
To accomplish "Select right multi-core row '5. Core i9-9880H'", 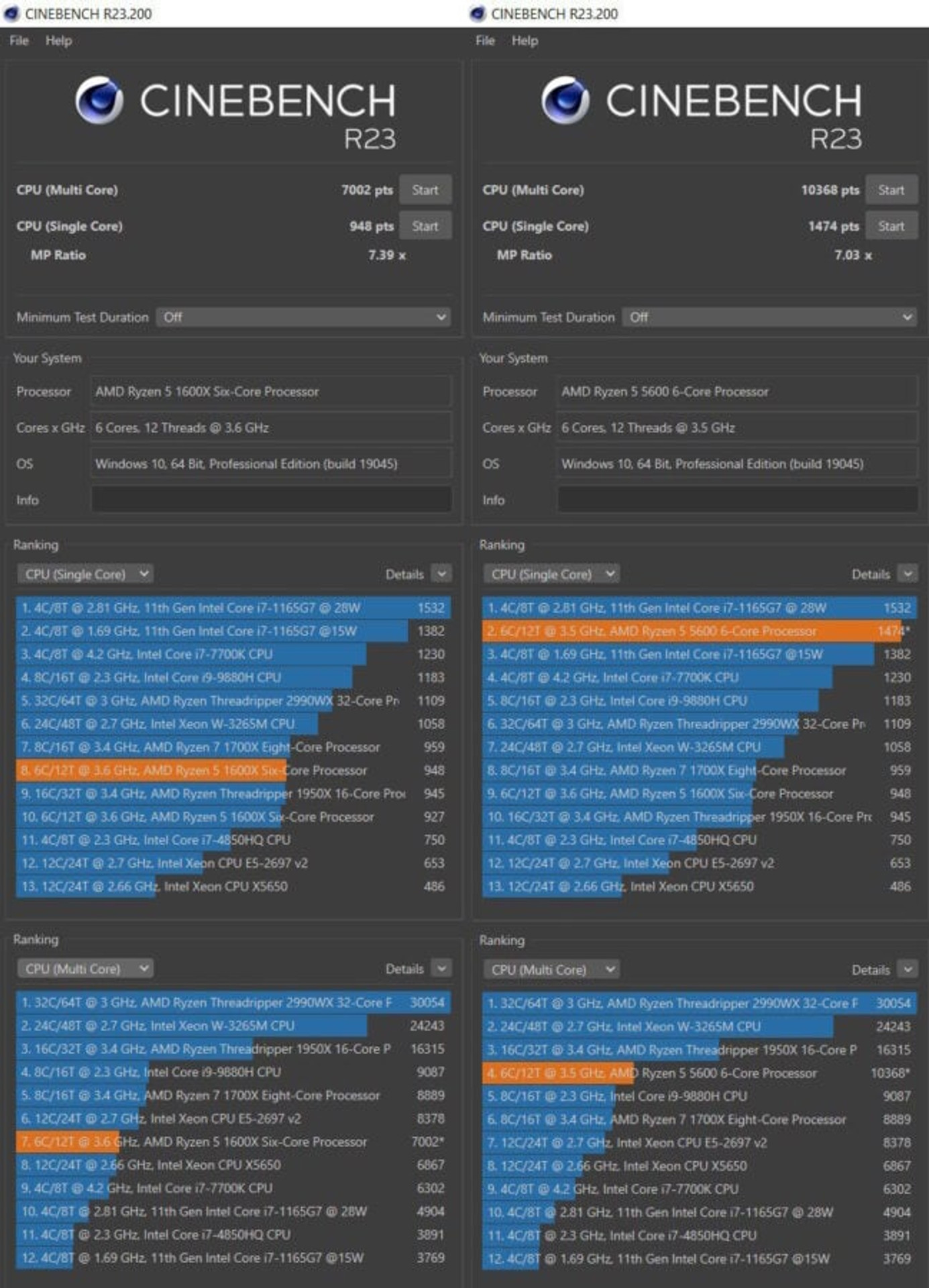I will (x=699, y=1096).
